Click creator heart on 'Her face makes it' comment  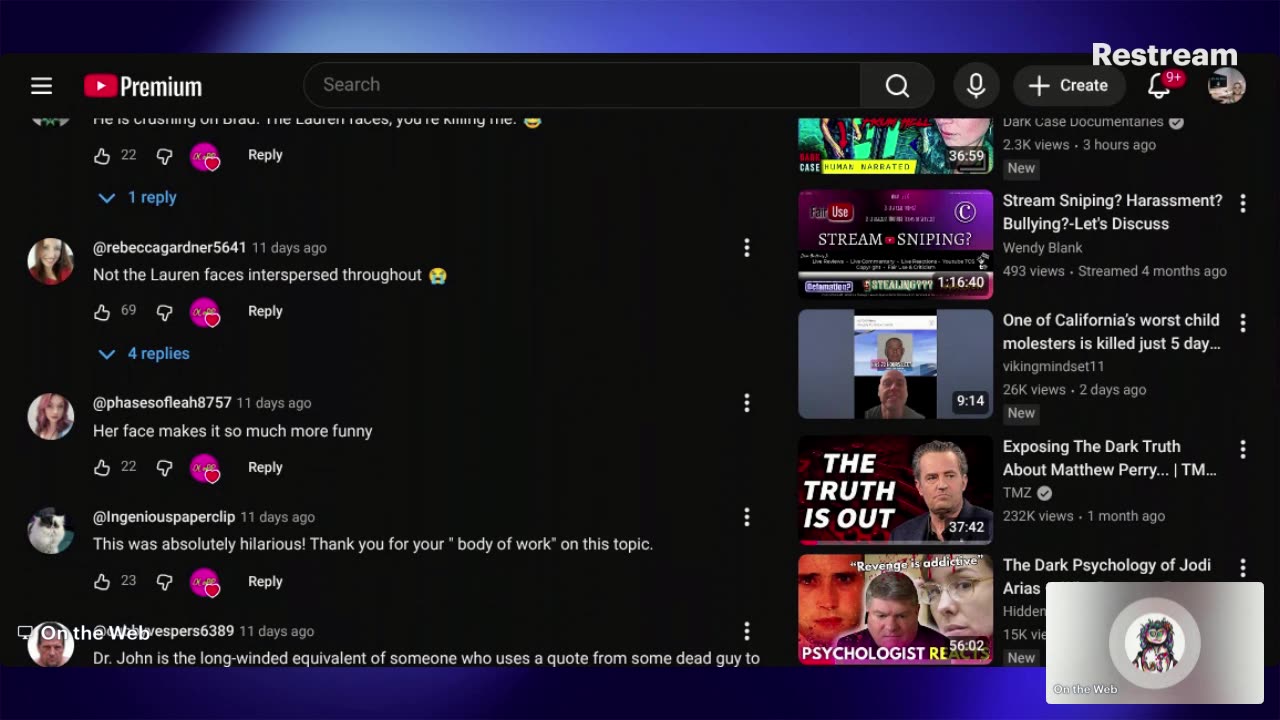205,469
